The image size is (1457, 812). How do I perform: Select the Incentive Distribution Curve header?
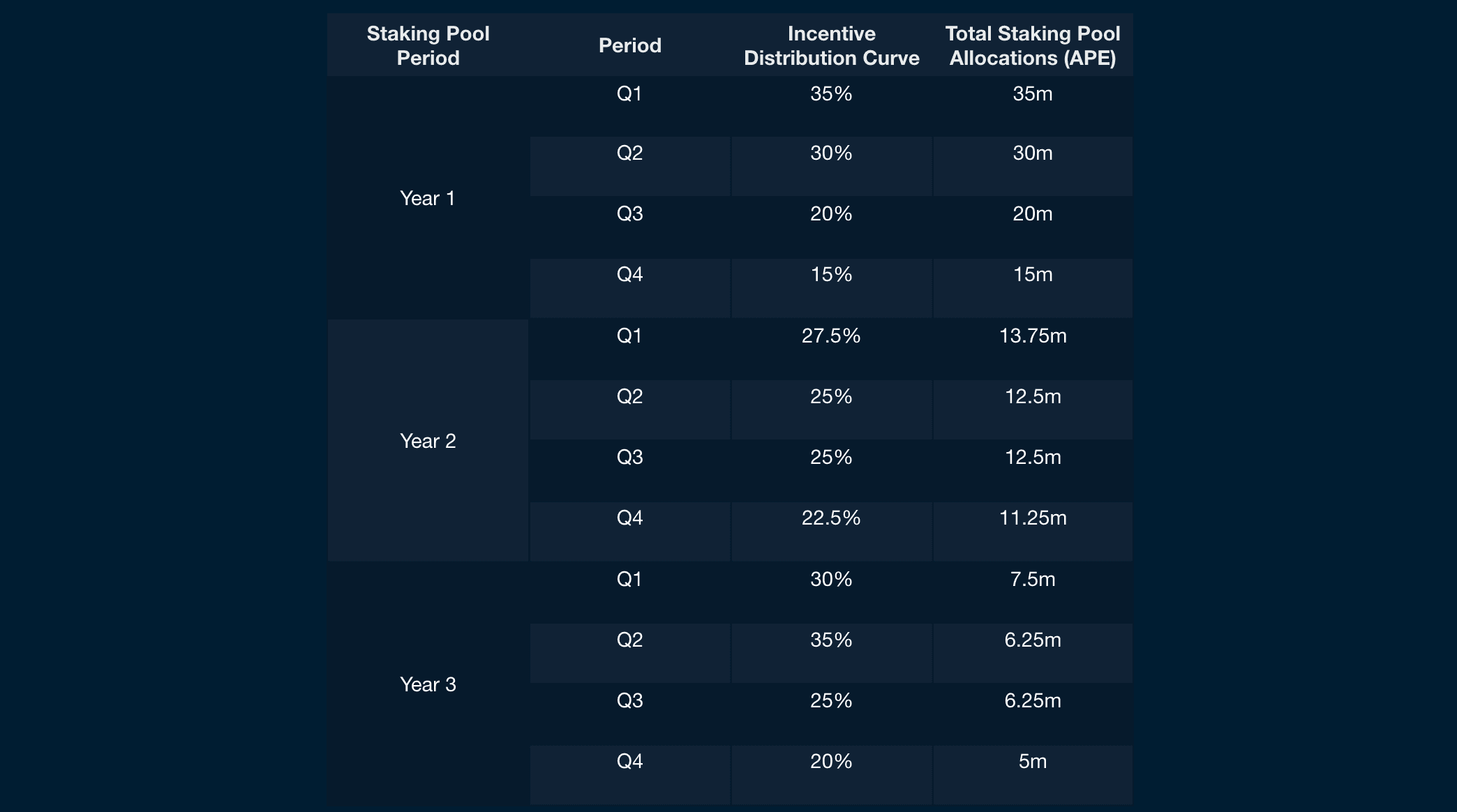[x=831, y=45]
